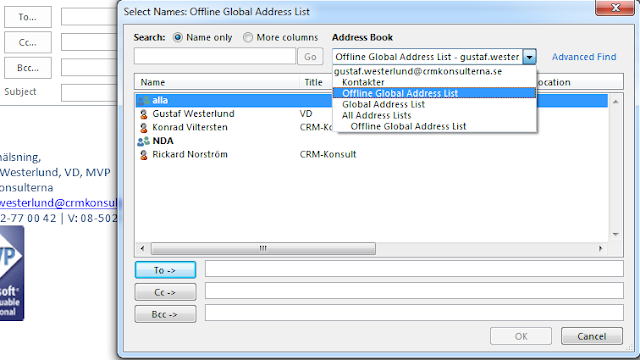Choose Kontakter from address book list
This screenshot has width=640, height=360.
363,82
